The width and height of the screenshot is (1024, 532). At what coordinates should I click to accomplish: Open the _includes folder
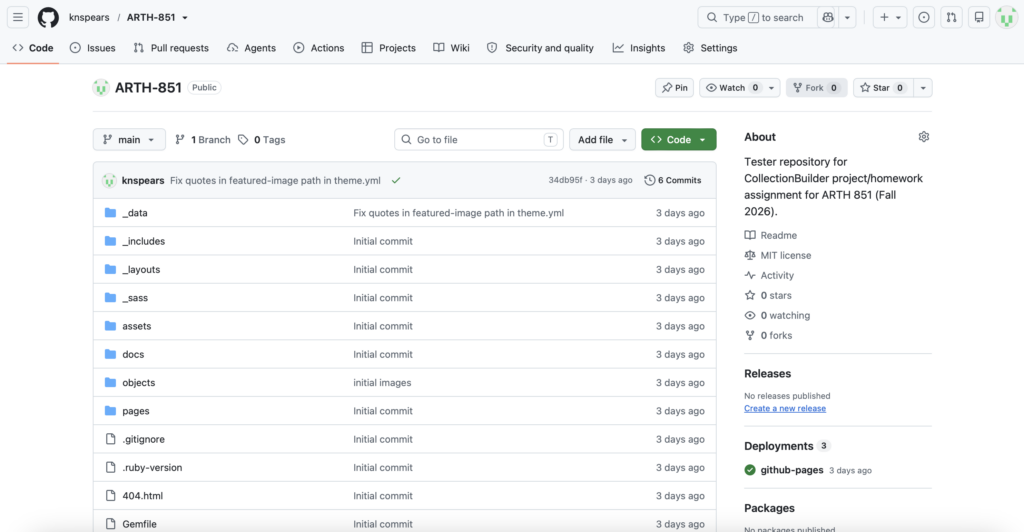[144, 241]
